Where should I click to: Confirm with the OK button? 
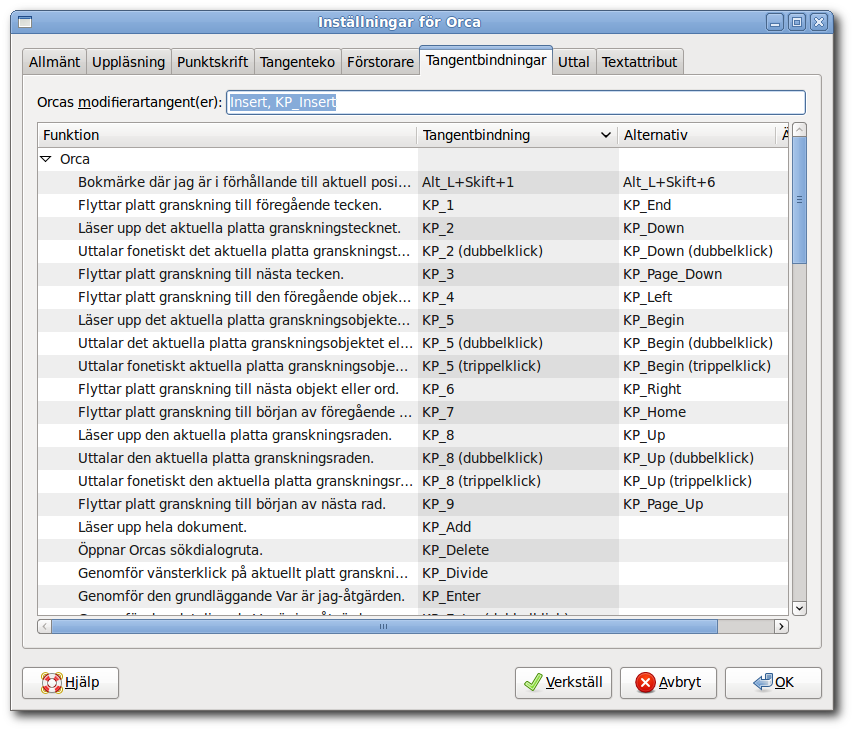pos(773,683)
